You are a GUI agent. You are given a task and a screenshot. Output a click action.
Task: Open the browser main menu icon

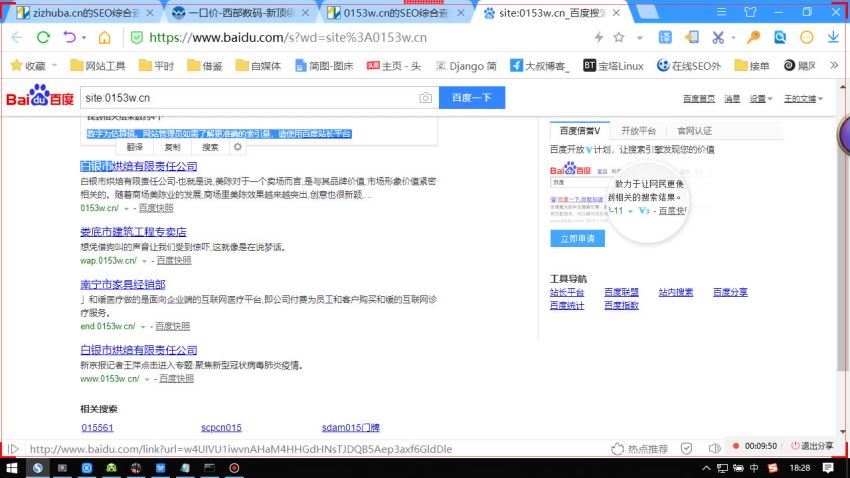tap(722, 12)
